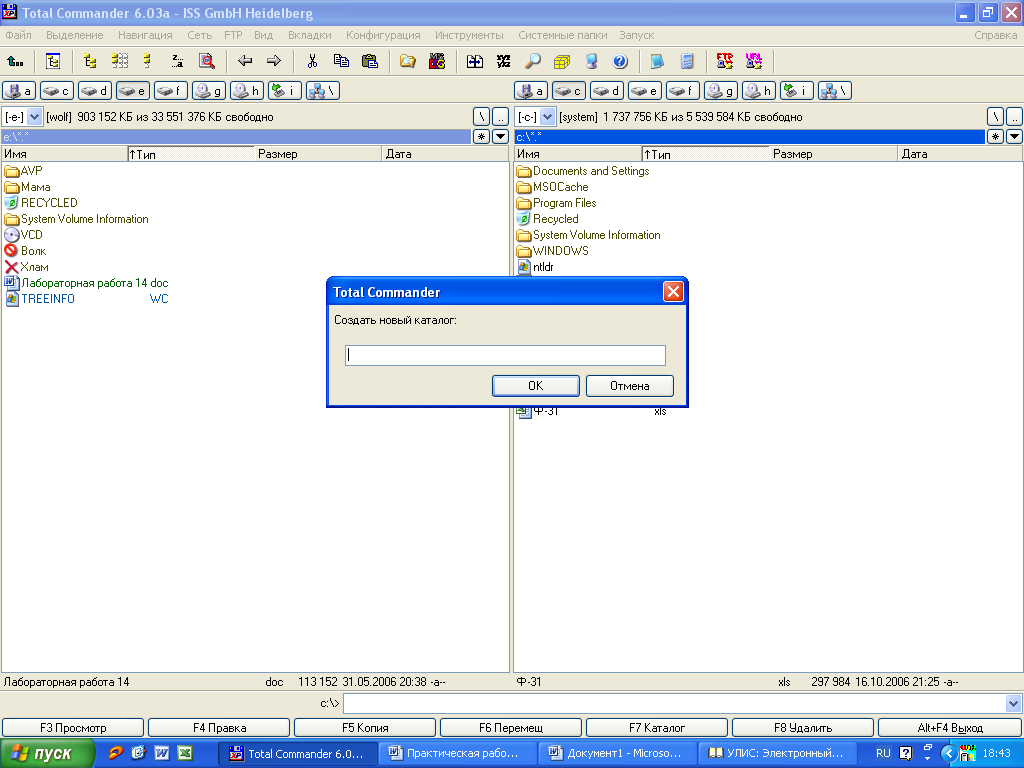Select CD drive h in right panel

click(758, 91)
